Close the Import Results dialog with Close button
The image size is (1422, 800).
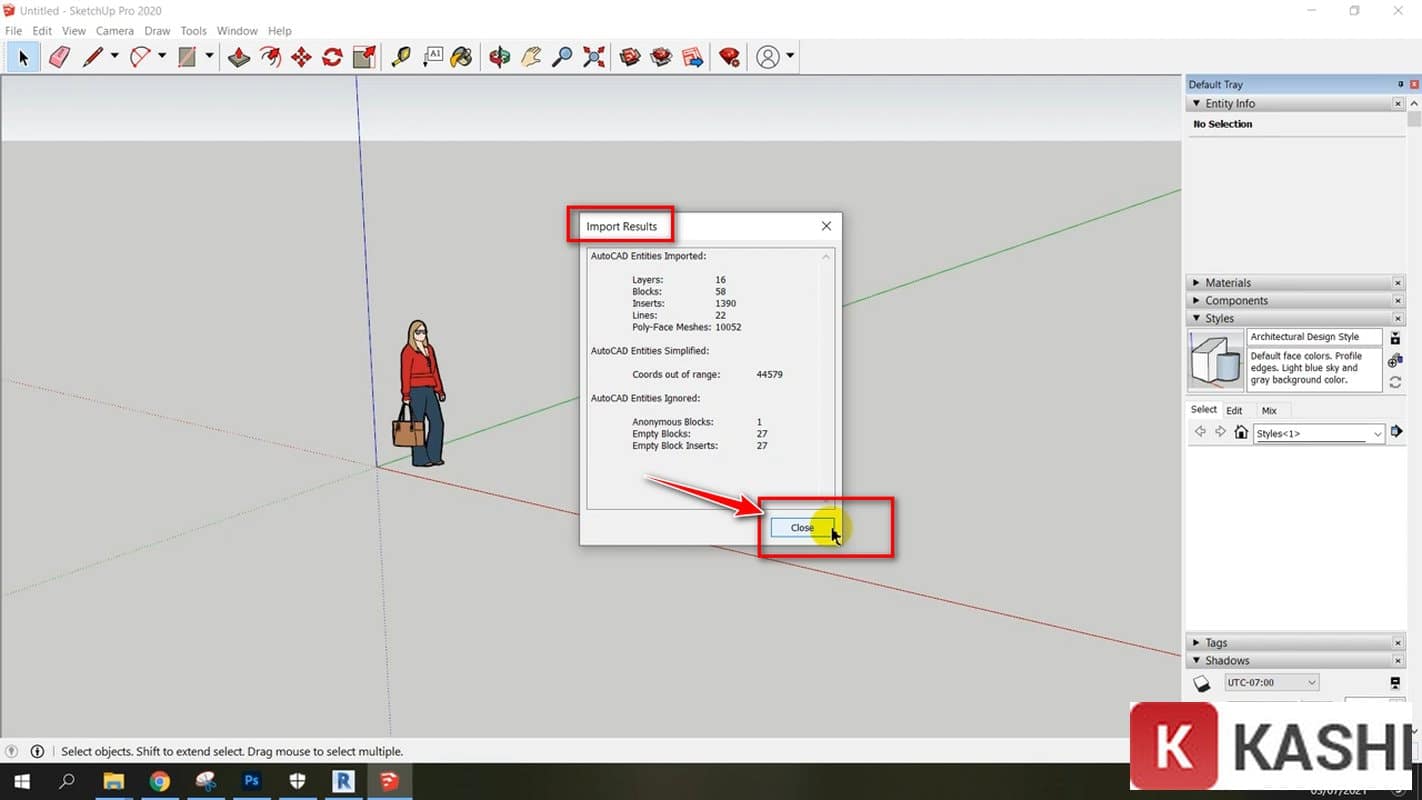[x=802, y=528]
